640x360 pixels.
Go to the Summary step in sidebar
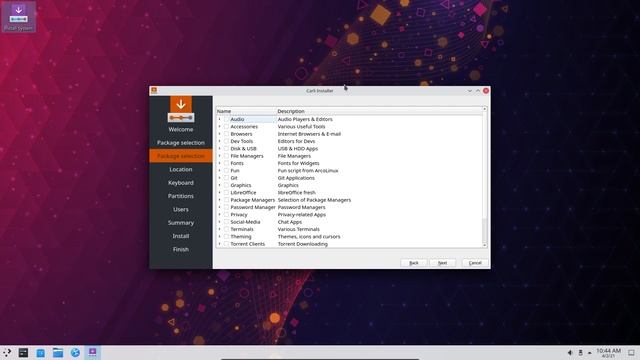pyautogui.click(x=181, y=223)
